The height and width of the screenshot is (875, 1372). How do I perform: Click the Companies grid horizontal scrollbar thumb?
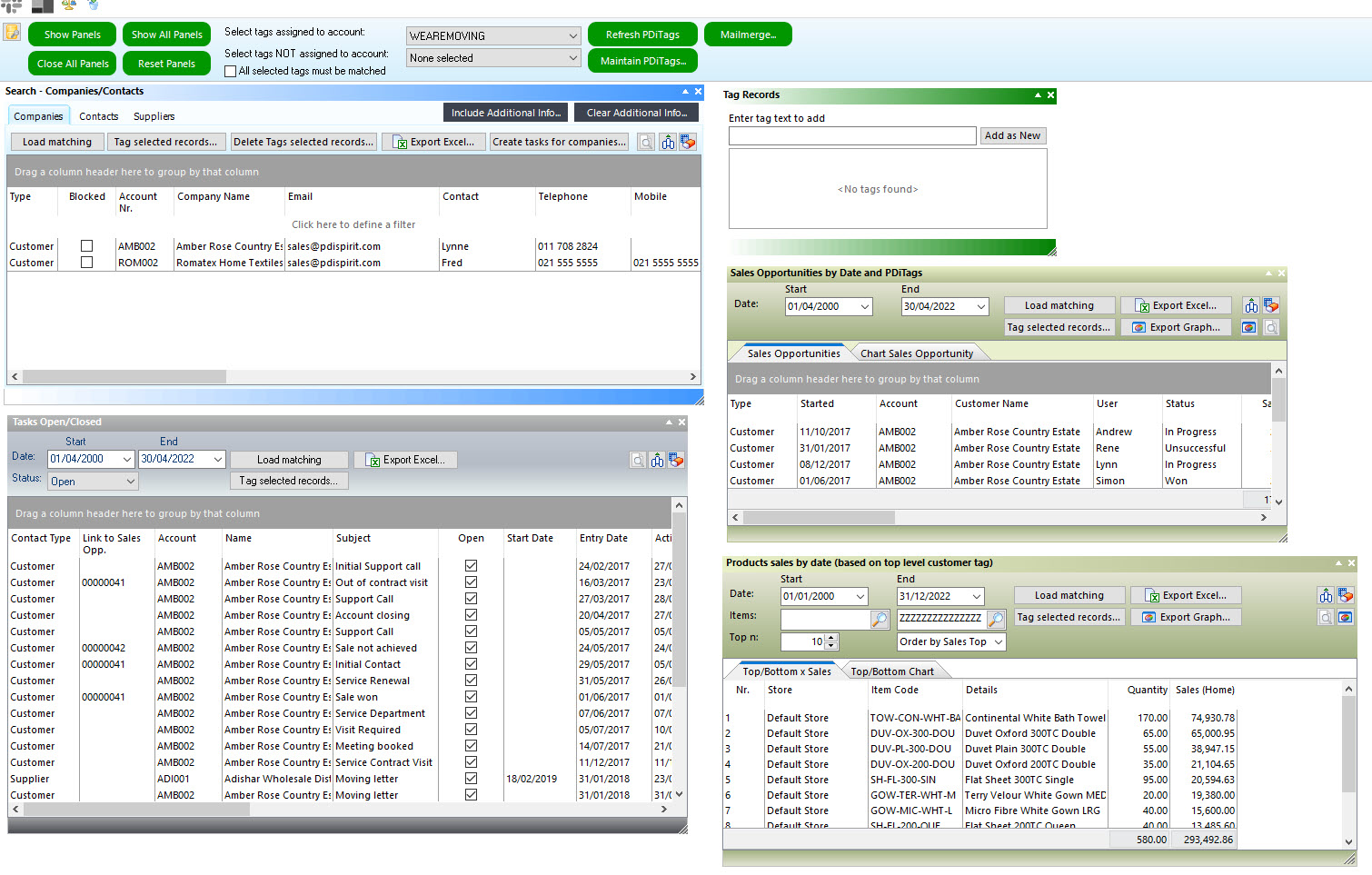124,376
